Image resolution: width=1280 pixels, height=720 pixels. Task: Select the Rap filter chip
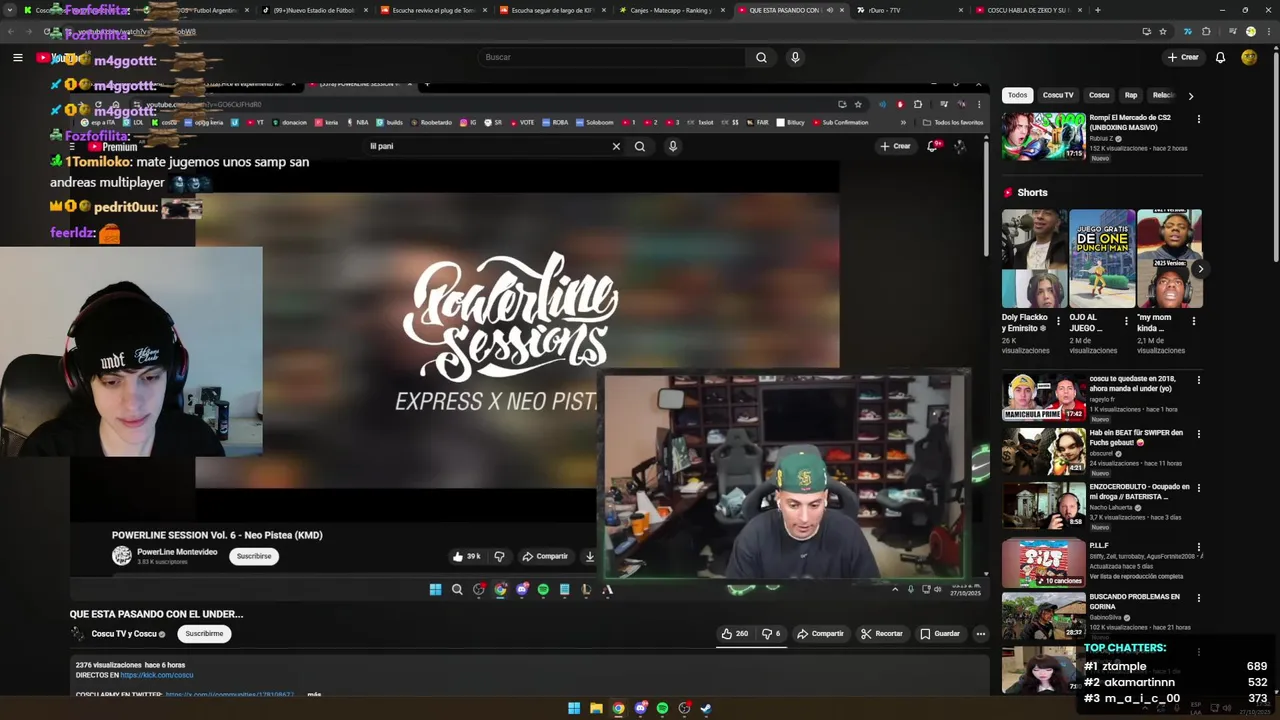point(1131,95)
